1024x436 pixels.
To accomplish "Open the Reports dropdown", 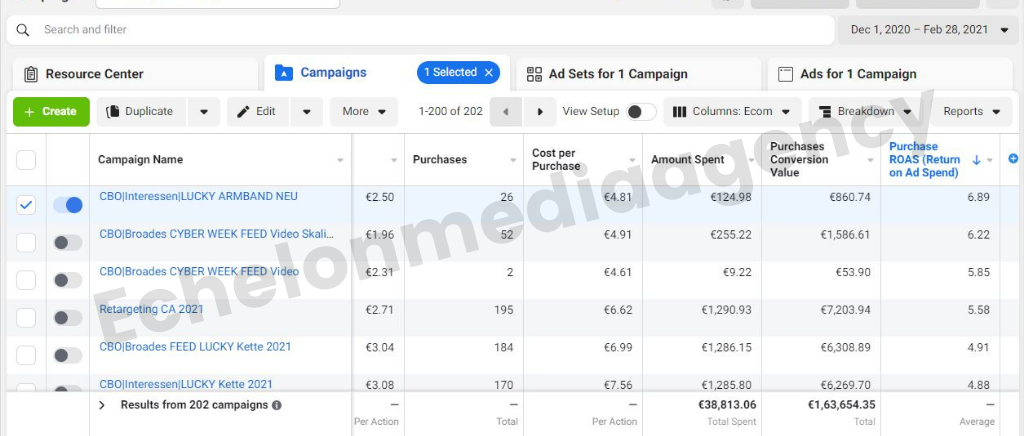I will tap(972, 112).
